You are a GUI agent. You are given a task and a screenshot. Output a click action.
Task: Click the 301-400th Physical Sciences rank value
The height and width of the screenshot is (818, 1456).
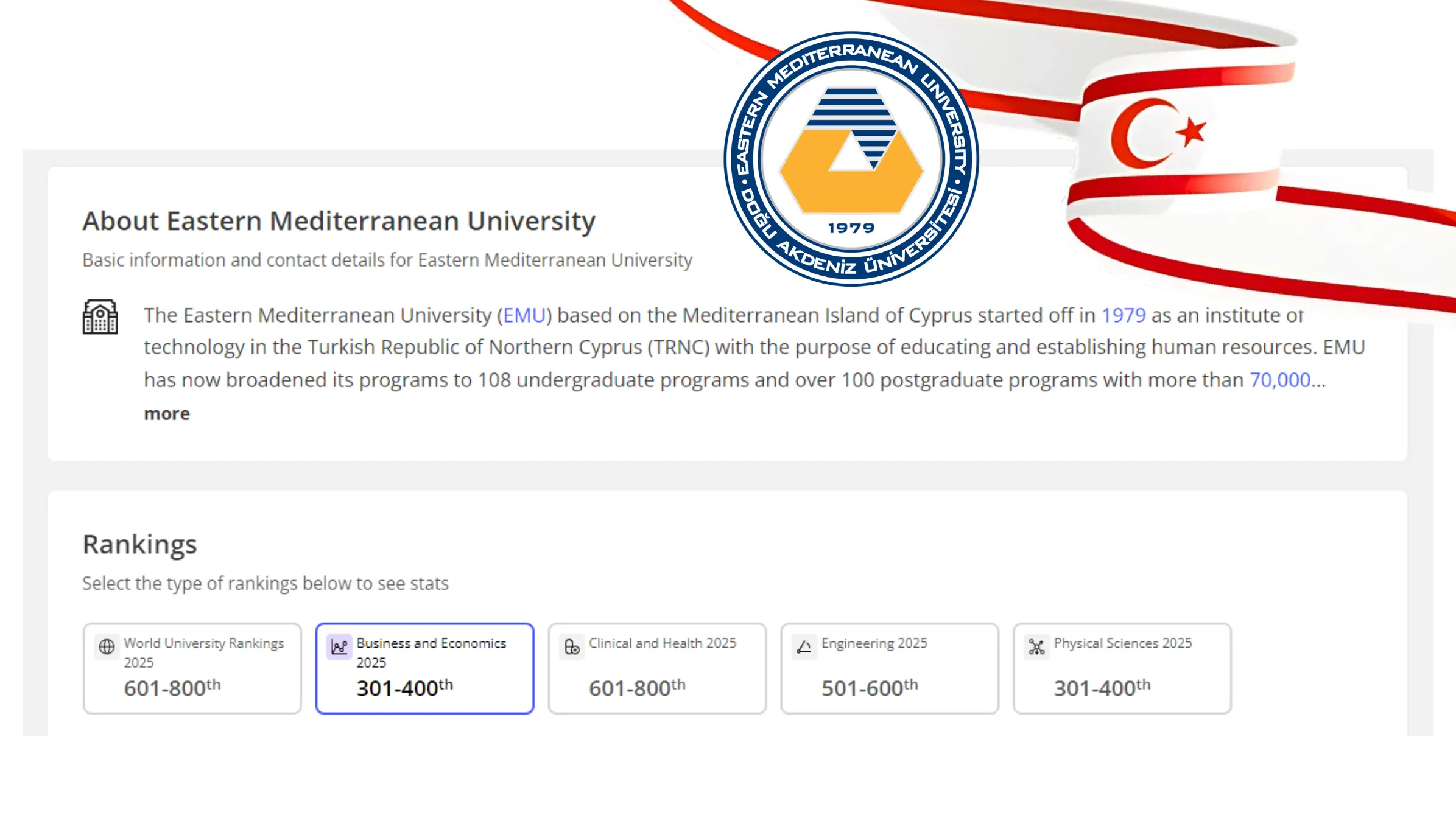(x=1102, y=688)
